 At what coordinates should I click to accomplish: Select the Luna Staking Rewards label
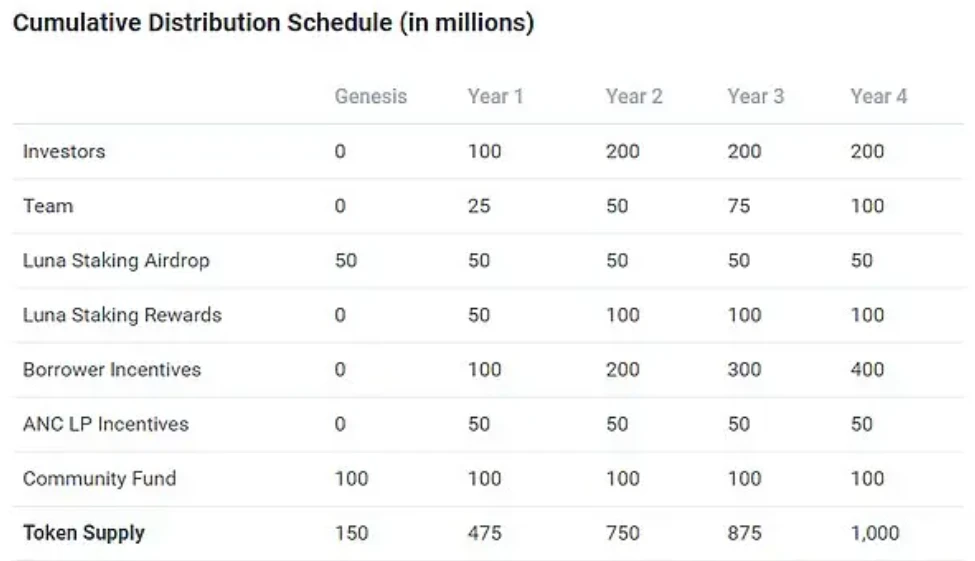click(x=122, y=315)
